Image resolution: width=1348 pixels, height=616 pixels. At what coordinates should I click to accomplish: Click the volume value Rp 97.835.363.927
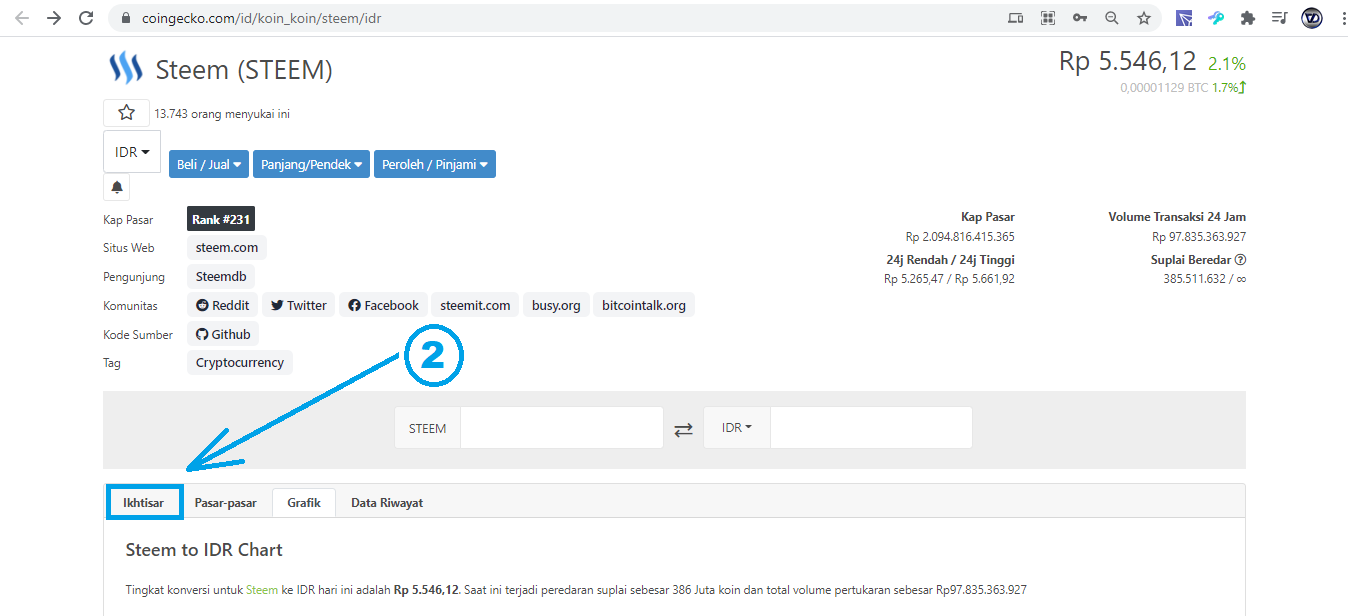coord(1199,237)
